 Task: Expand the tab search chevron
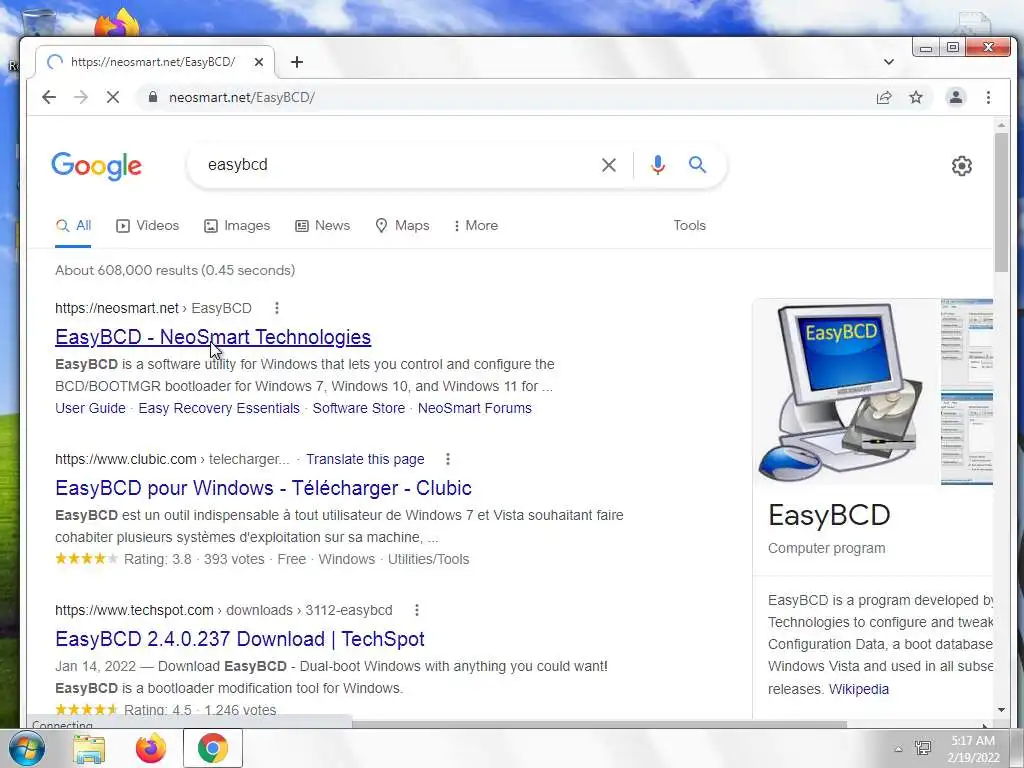click(889, 62)
